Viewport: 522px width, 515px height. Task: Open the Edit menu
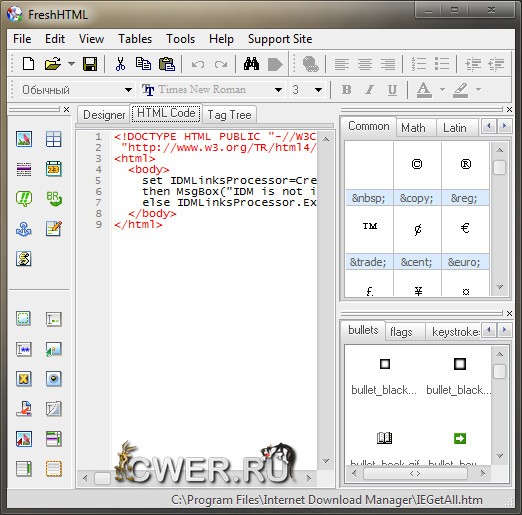click(55, 39)
